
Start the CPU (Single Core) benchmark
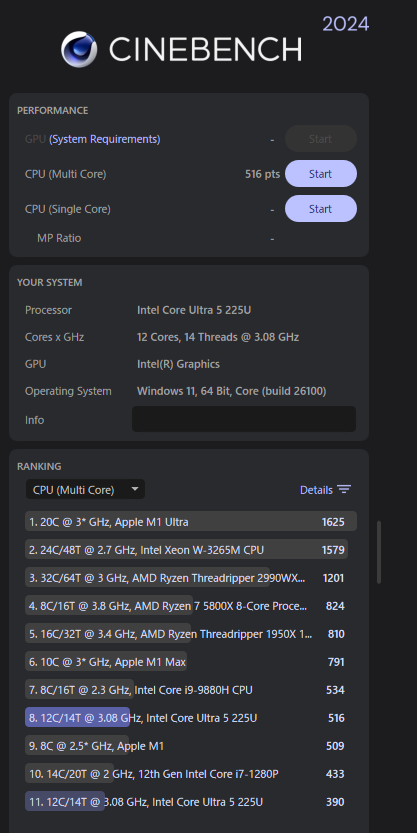pos(321,209)
